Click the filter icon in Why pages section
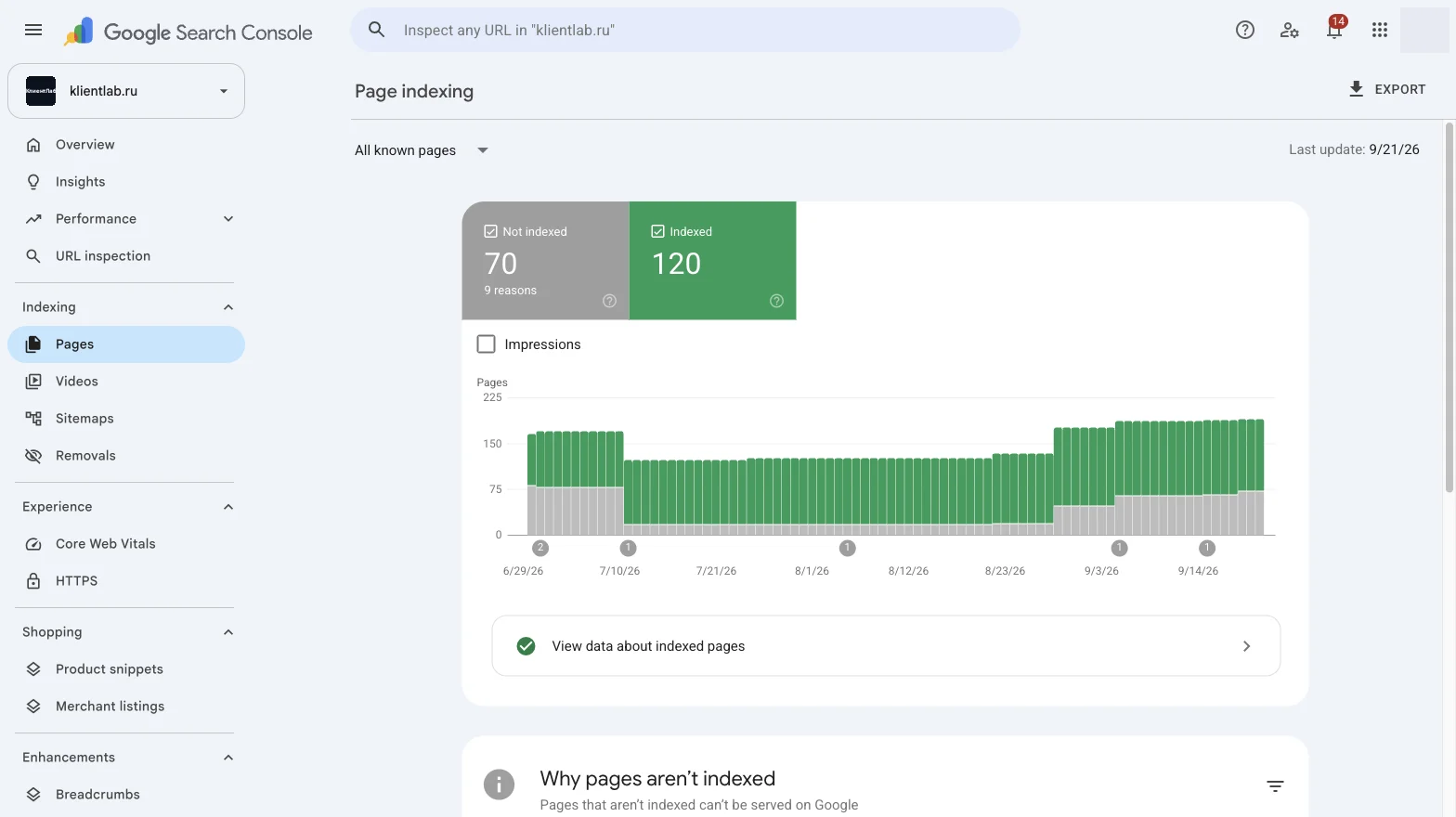 tap(1275, 786)
